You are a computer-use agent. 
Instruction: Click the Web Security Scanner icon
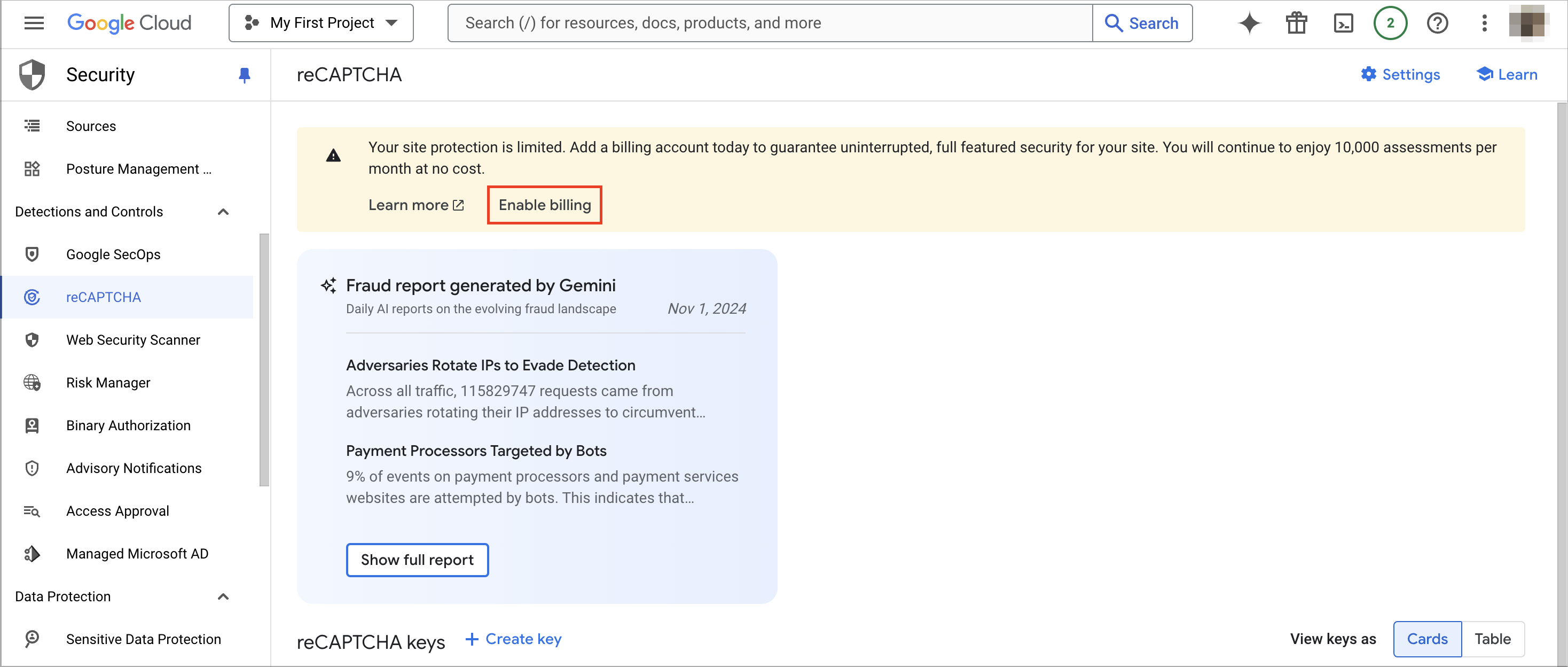[32, 339]
